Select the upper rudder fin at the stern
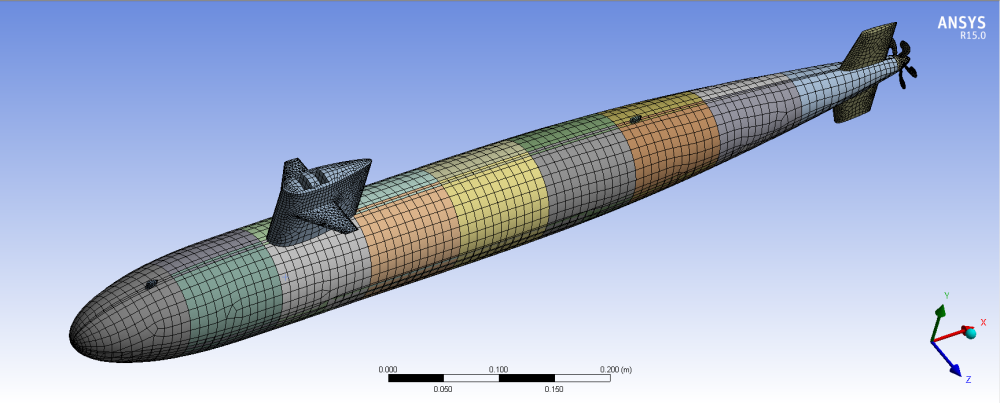This screenshot has width=1000, height=403. click(870, 46)
